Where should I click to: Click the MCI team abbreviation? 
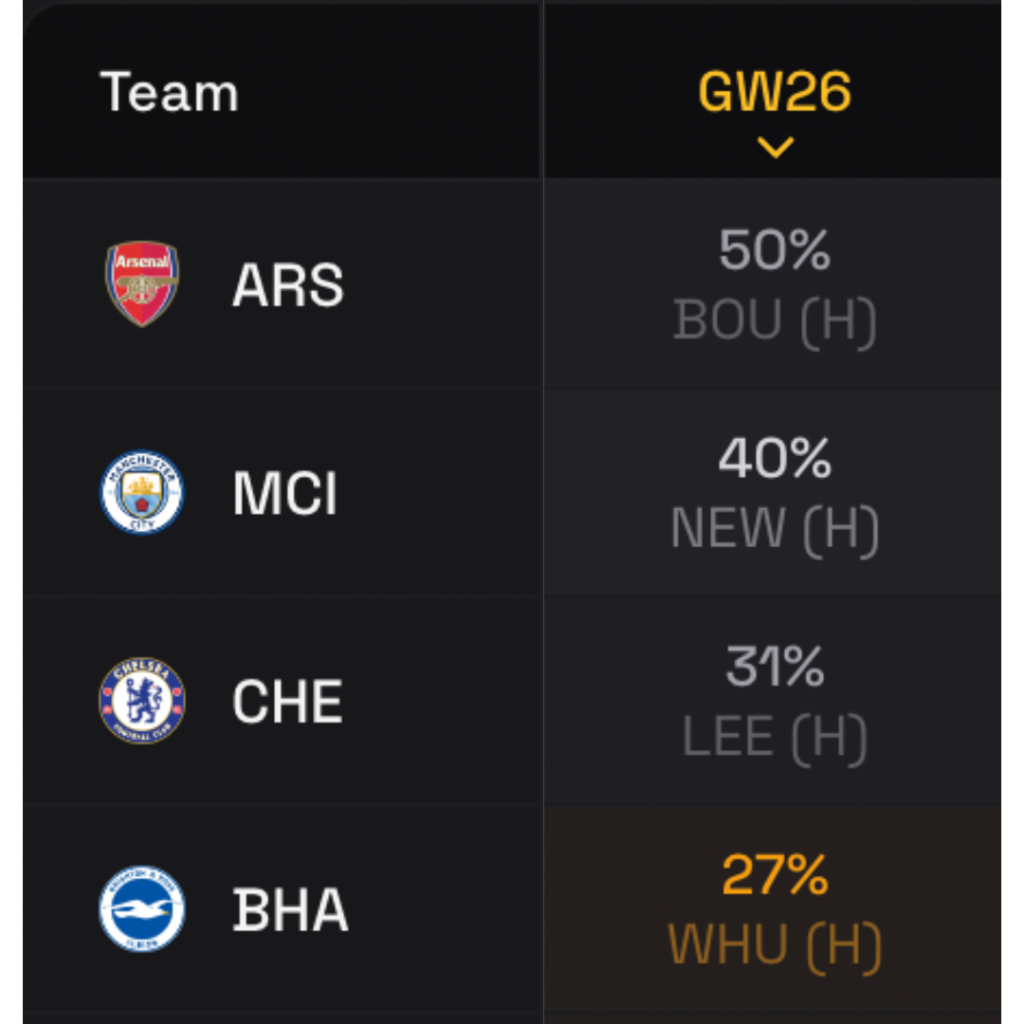(x=284, y=492)
